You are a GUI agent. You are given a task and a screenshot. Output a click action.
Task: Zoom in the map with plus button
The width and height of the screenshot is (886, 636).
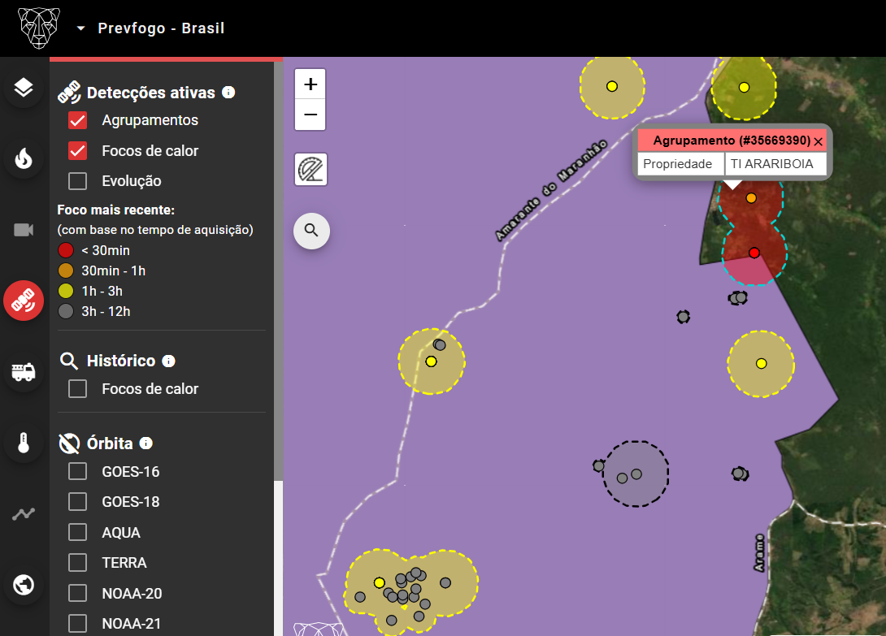(310, 85)
